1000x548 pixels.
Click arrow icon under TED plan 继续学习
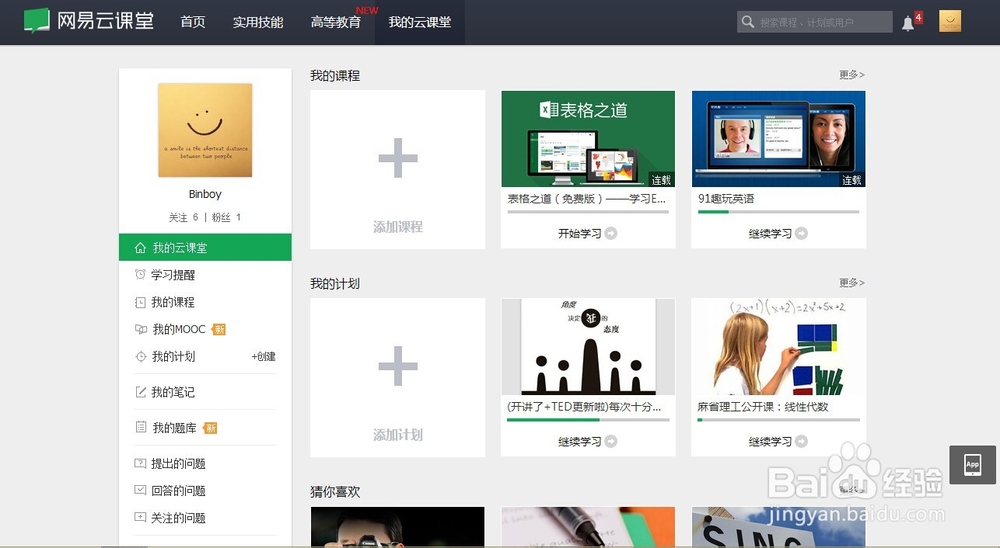611,441
